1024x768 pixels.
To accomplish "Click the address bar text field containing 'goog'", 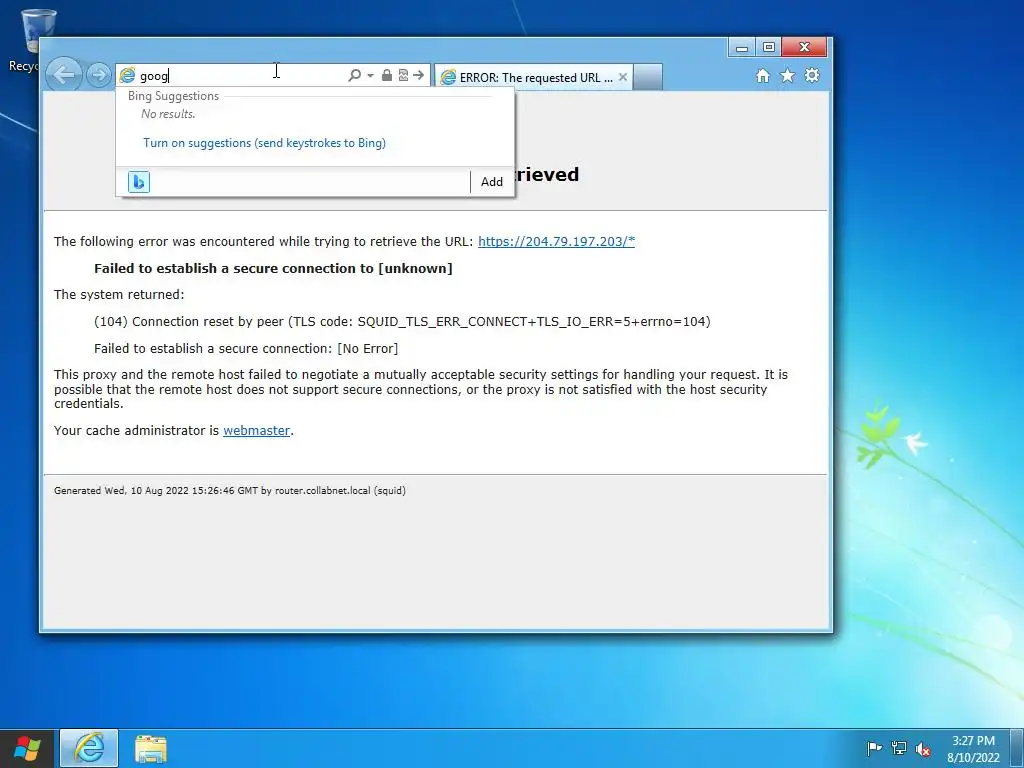I will [x=242, y=76].
